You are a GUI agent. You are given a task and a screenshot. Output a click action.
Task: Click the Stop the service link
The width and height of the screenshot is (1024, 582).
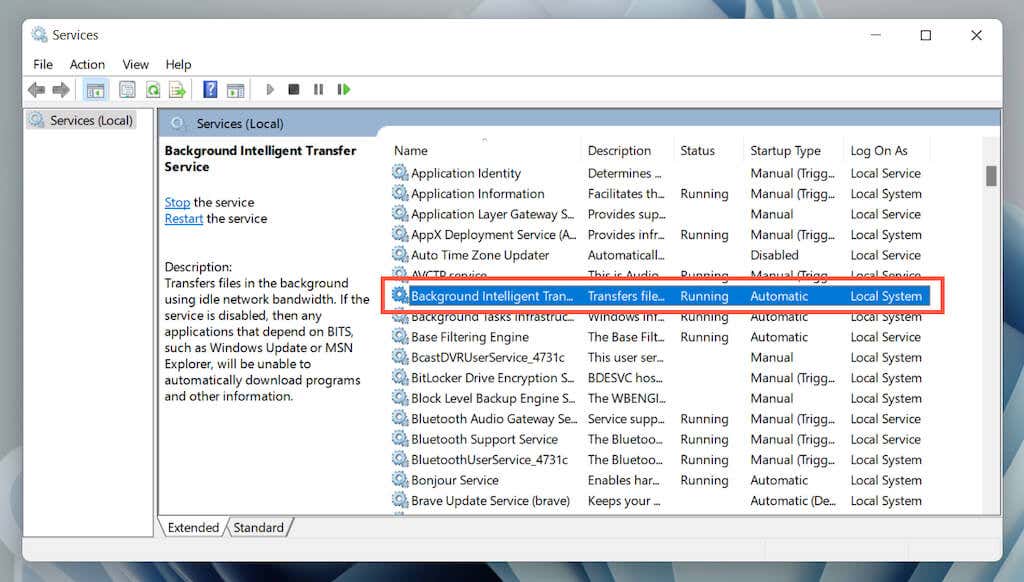click(177, 202)
